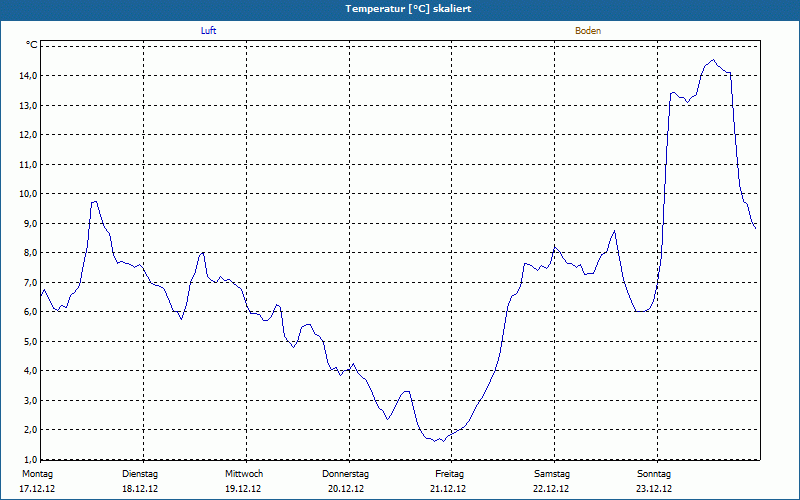This screenshot has height=500, width=800.
Task: Select the blue 'Luft' legend label
Action: click(x=208, y=31)
